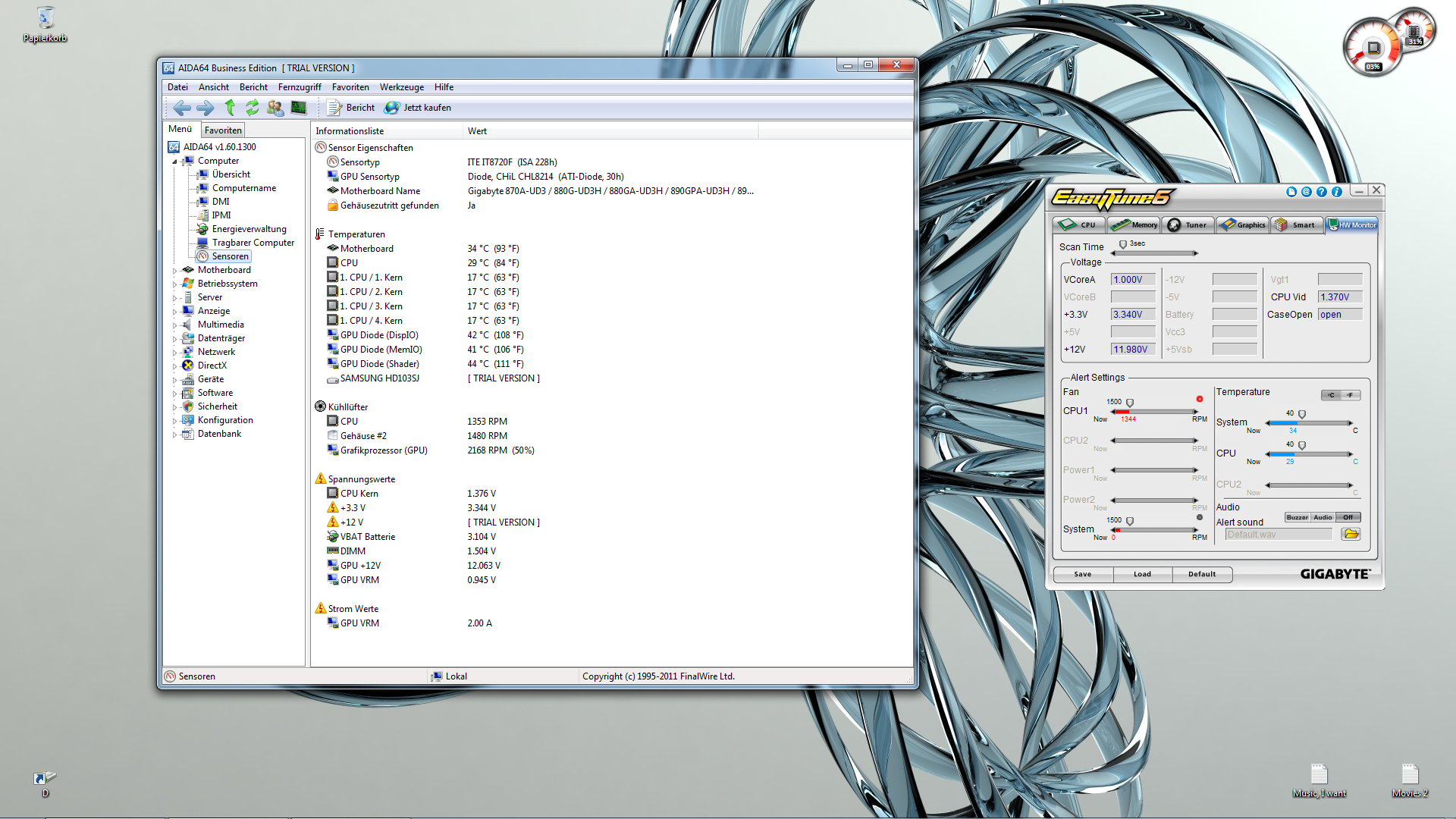This screenshot has width=1456, height=819.
Task: Click the Default button in EasyTune6
Action: click(1201, 575)
